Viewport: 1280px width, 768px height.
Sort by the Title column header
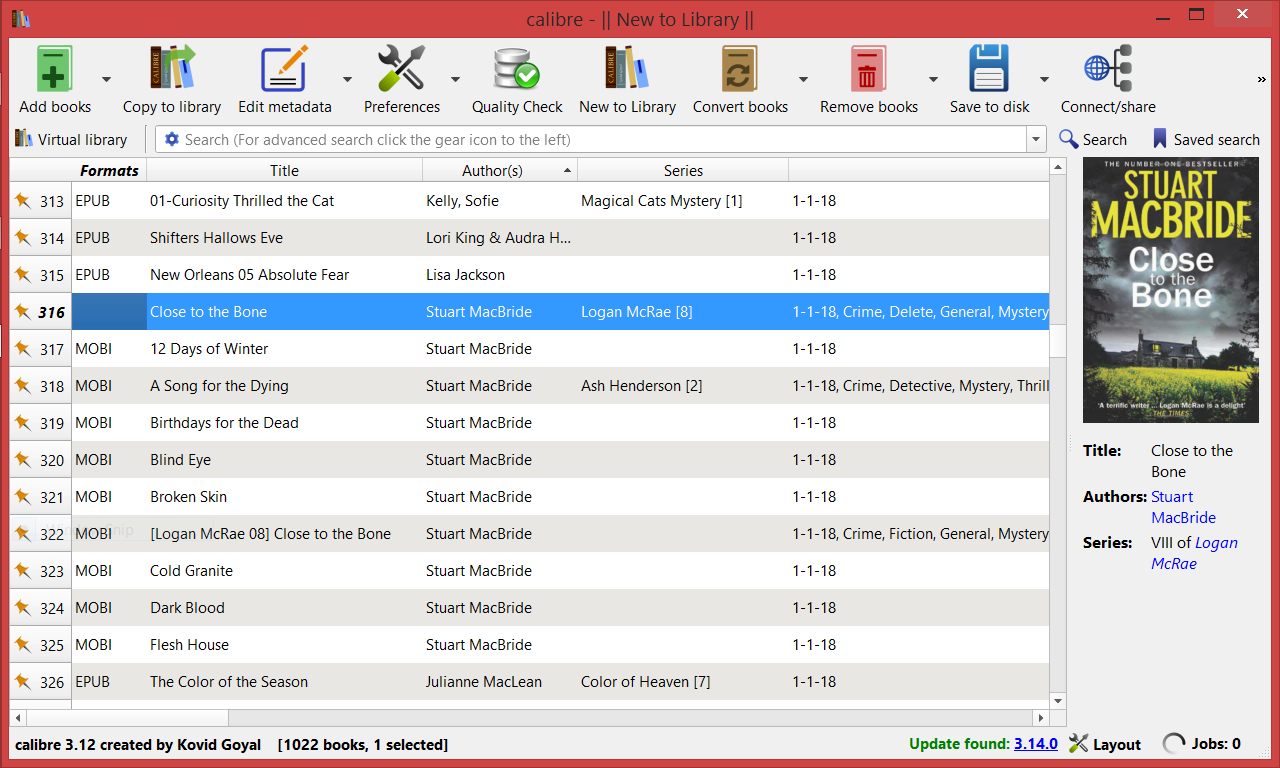pyautogui.click(x=284, y=171)
